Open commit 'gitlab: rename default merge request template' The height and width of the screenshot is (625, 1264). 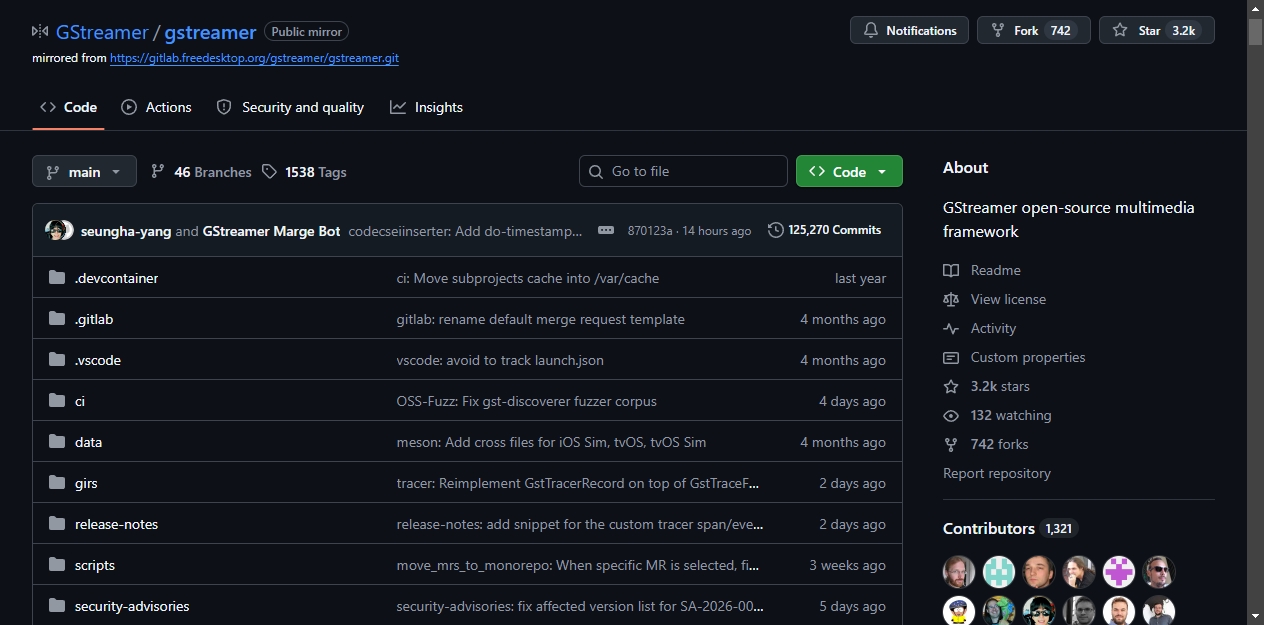[541, 319]
